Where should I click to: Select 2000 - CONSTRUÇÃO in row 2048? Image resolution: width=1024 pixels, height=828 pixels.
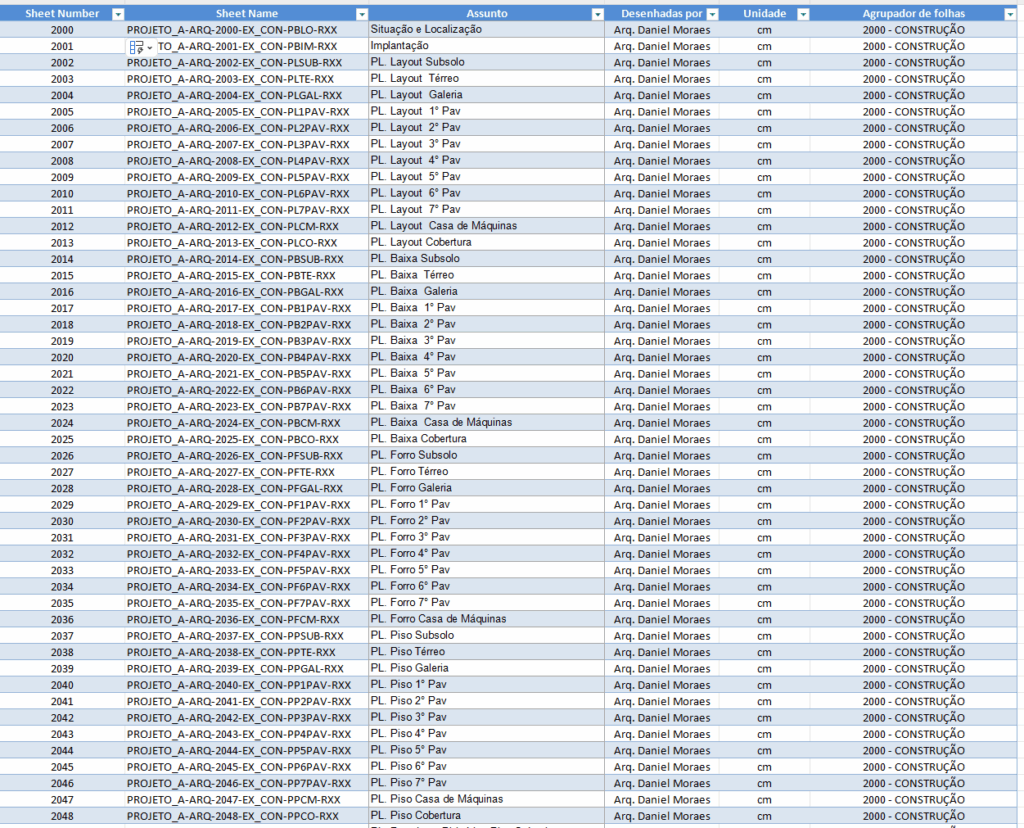[x=914, y=816]
